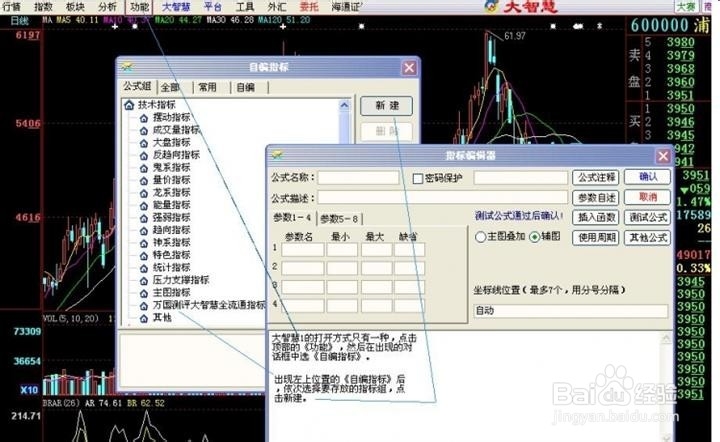Click the password input next to 密码保护
The height and width of the screenshot is (442, 720).
tap(521, 178)
